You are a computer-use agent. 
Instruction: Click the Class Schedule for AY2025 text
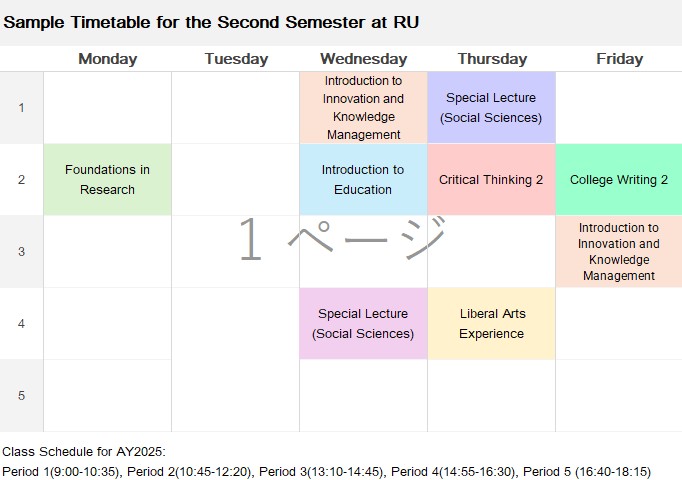(84, 452)
